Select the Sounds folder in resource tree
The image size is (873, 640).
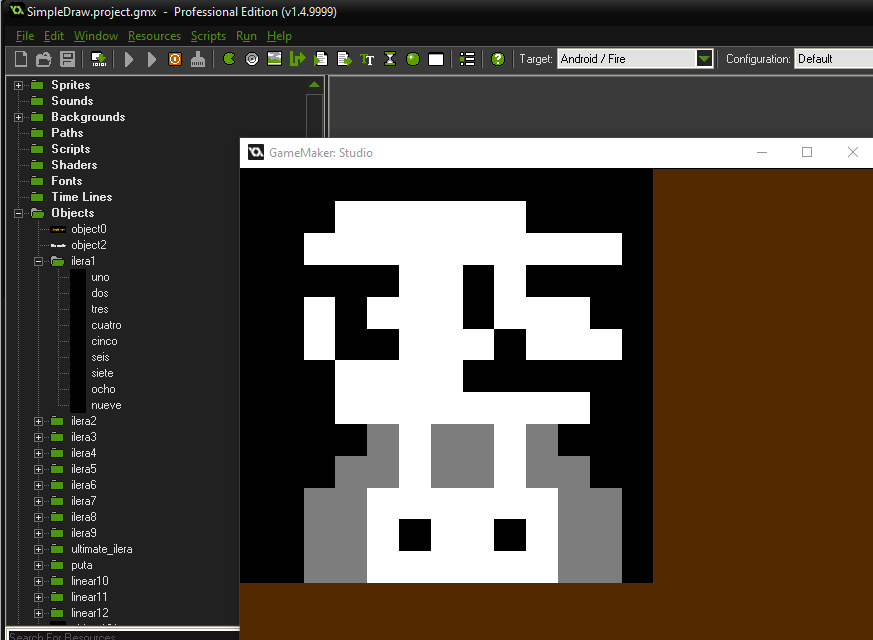pyautogui.click(x=72, y=101)
